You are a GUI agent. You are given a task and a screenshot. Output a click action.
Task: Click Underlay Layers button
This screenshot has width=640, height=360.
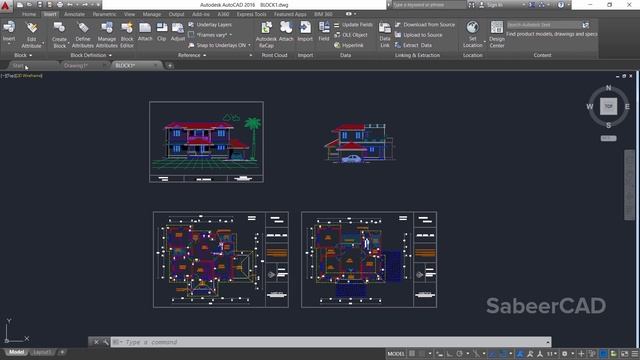[x=210, y=25]
